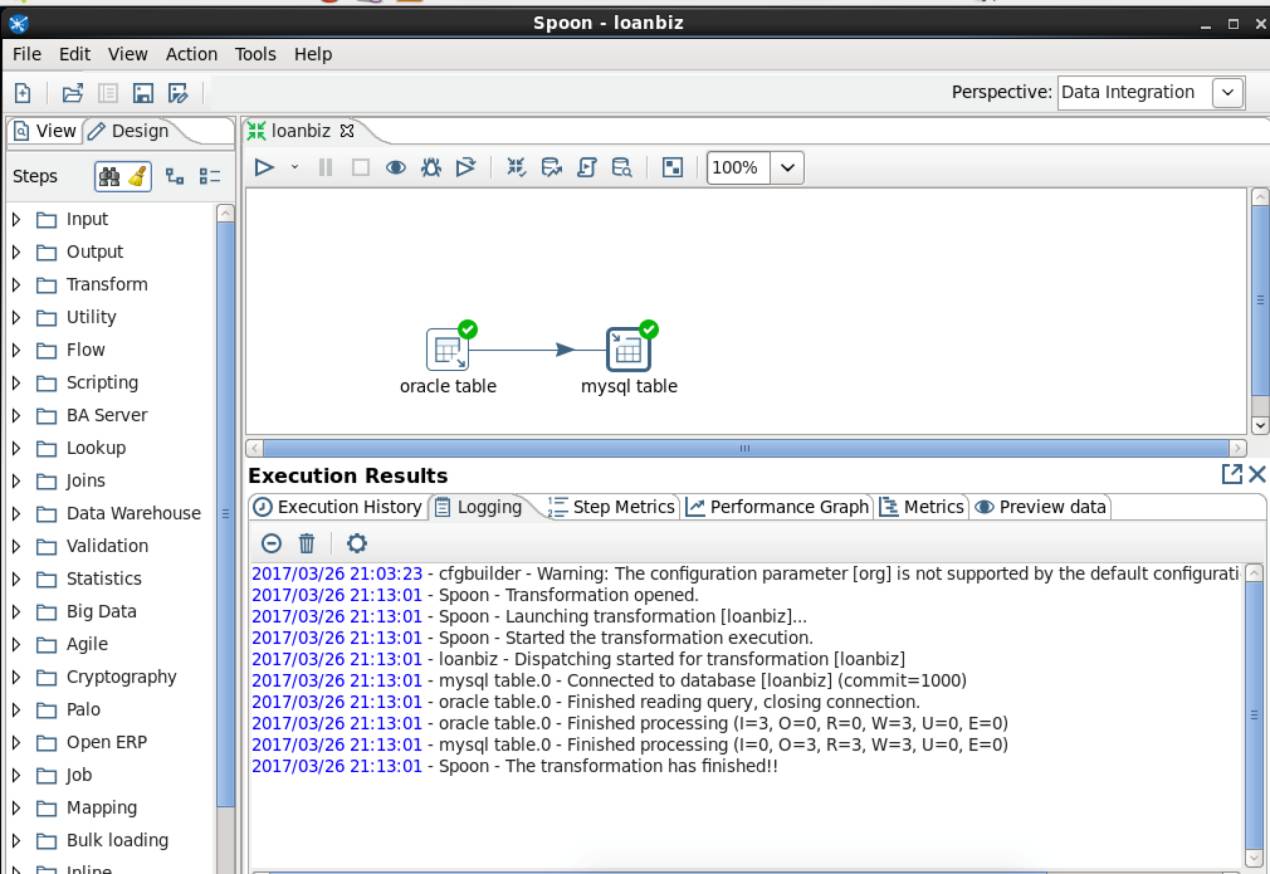Open the Performance Graph tab
Screen dimensions: 1270x874
tap(778, 507)
